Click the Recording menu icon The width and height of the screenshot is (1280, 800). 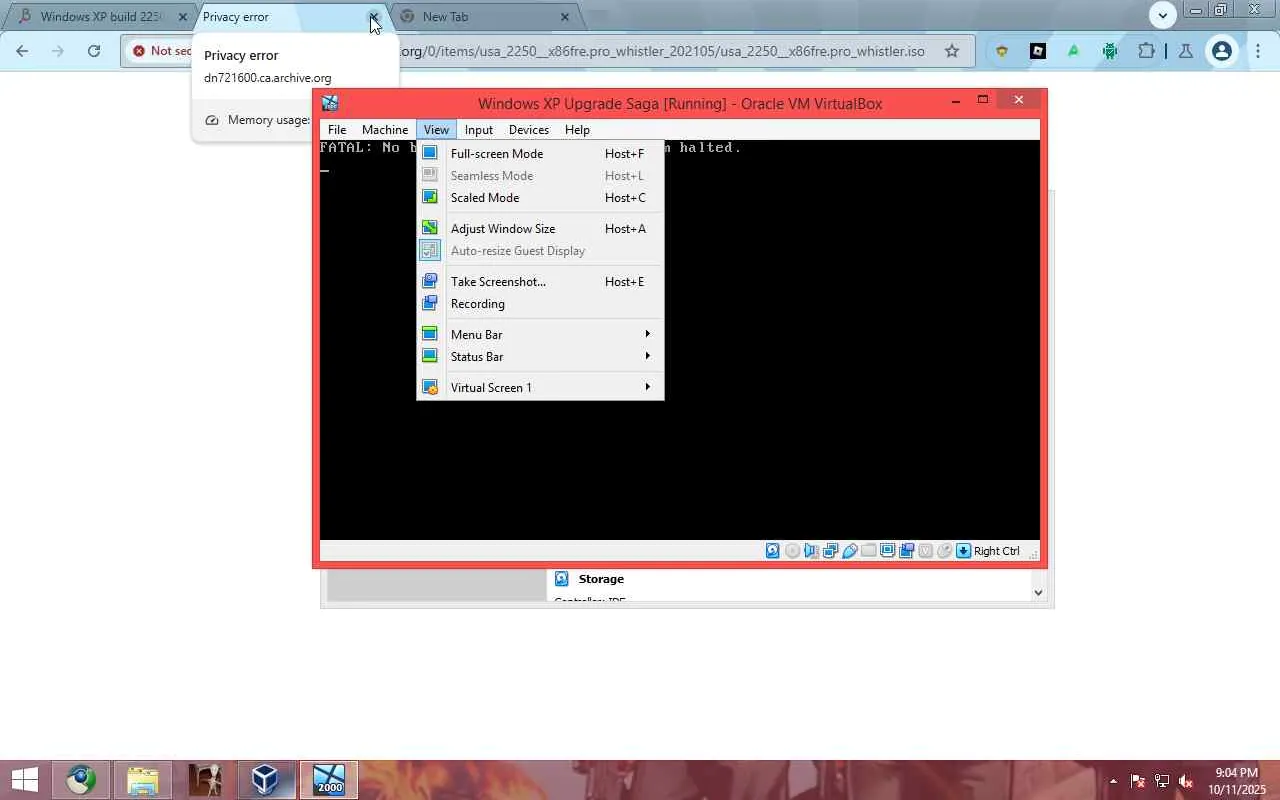430,303
